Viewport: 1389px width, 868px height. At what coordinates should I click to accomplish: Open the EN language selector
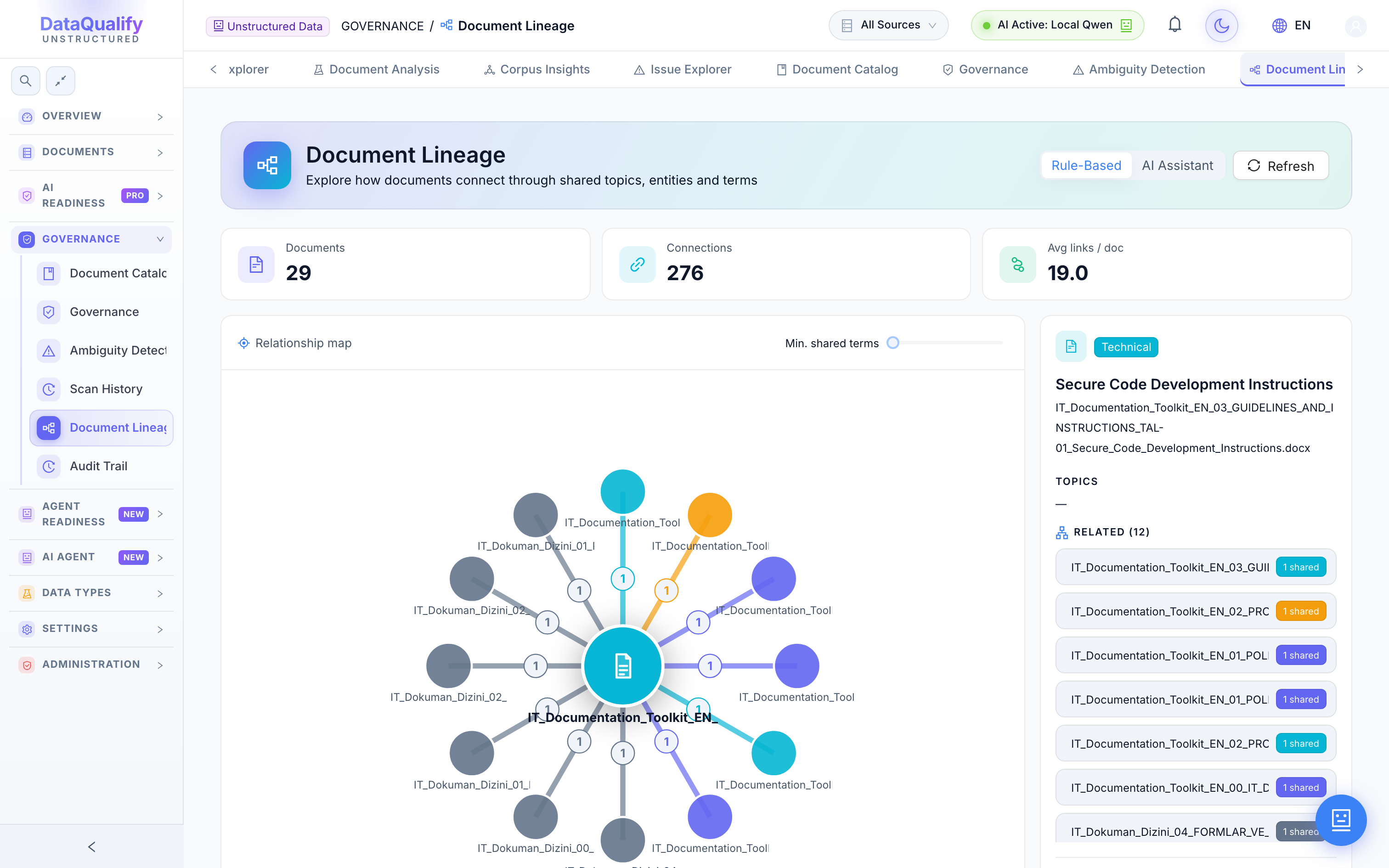point(1292,25)
